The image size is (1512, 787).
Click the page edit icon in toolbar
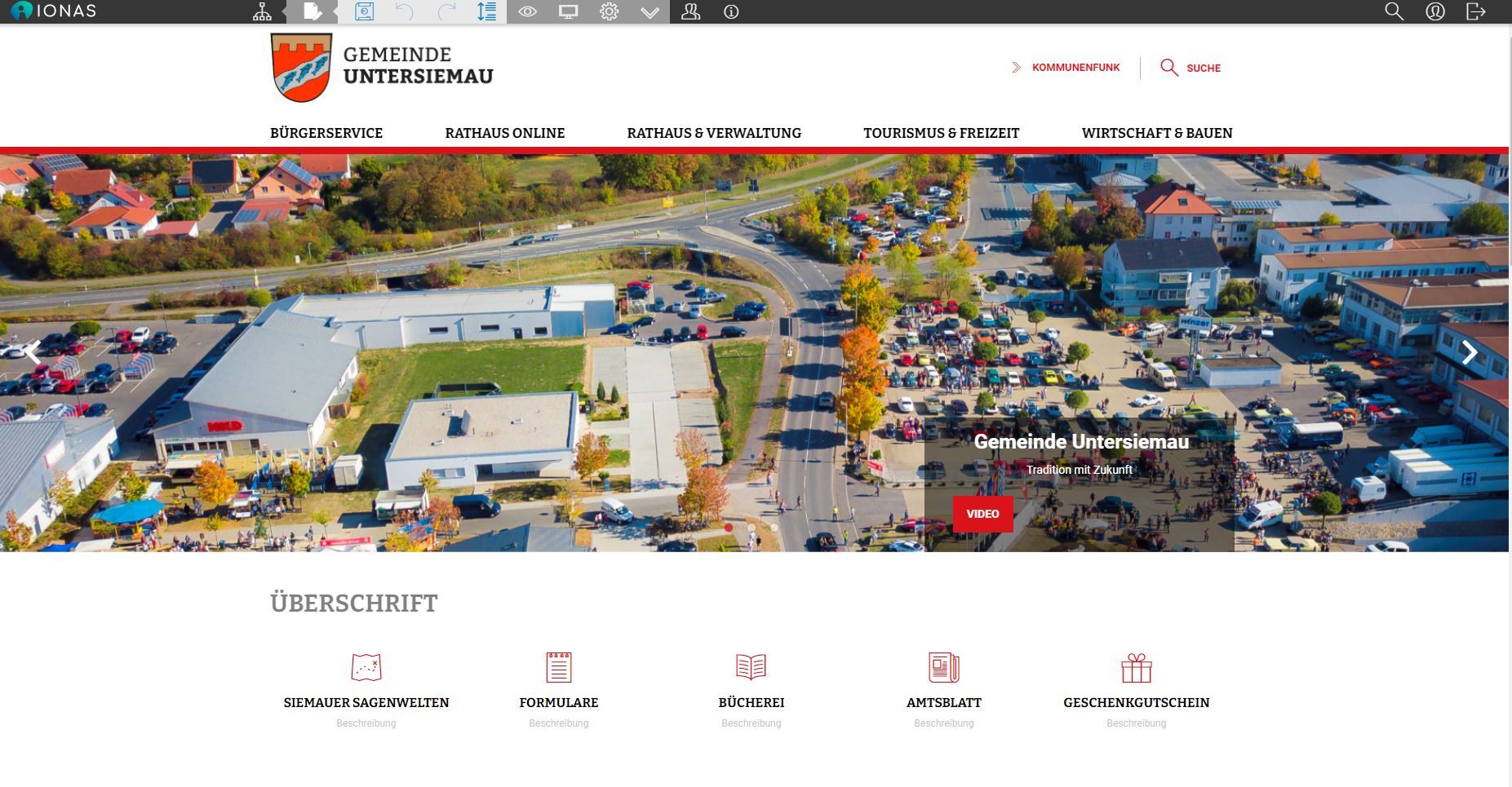[x=313, y=11]
